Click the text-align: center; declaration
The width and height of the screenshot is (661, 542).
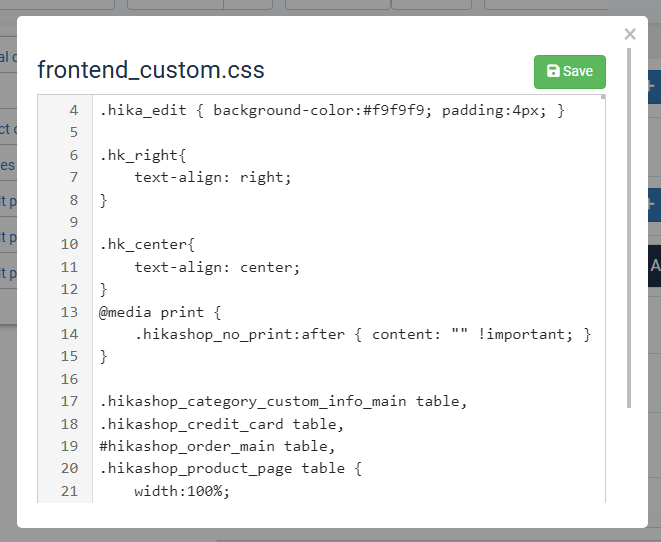(x=217, y=267)
